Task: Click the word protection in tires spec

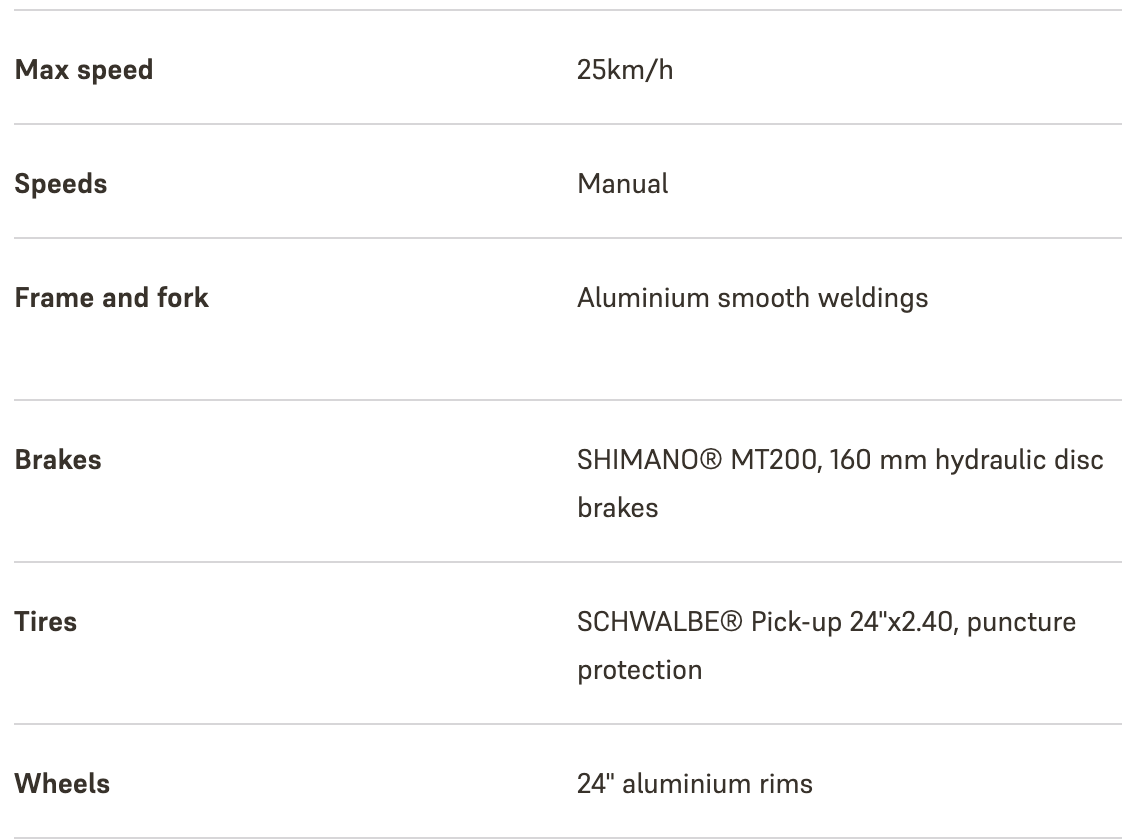Action: [639, 670]
